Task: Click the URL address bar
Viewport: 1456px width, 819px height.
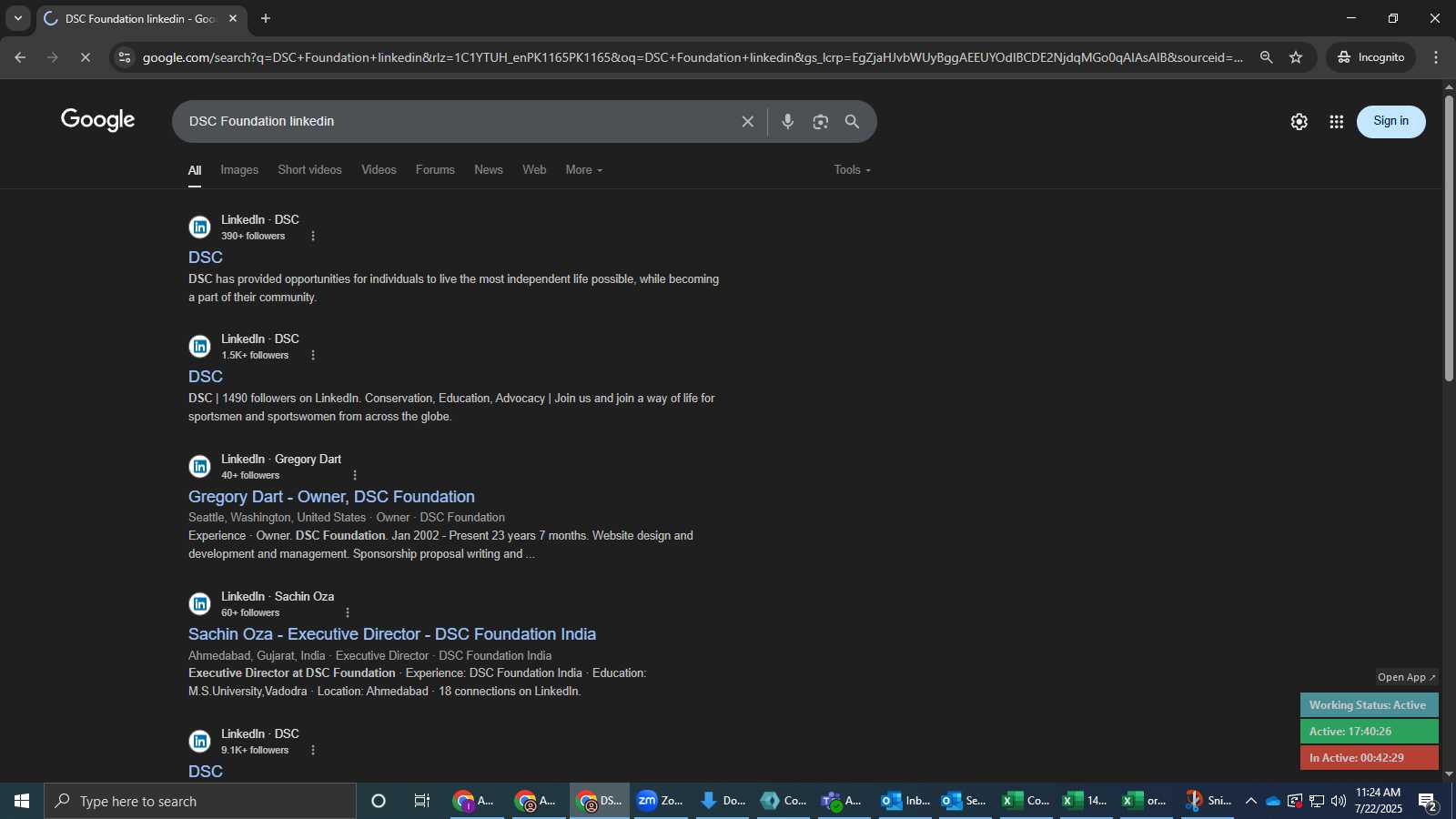Action: pyautogui.click(x=692, y=57)
